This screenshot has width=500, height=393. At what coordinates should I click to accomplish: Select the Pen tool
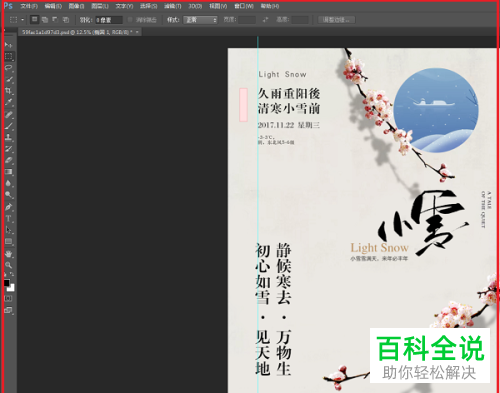click(9, 207)
